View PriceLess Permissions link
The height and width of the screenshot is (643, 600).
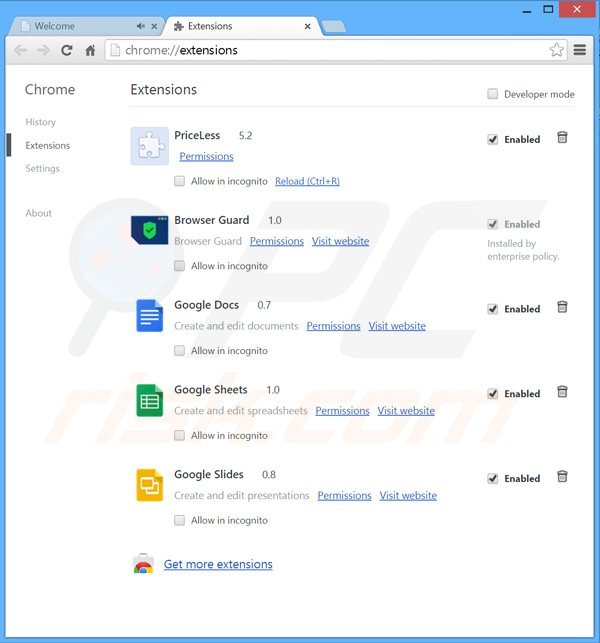click(206, 156)
